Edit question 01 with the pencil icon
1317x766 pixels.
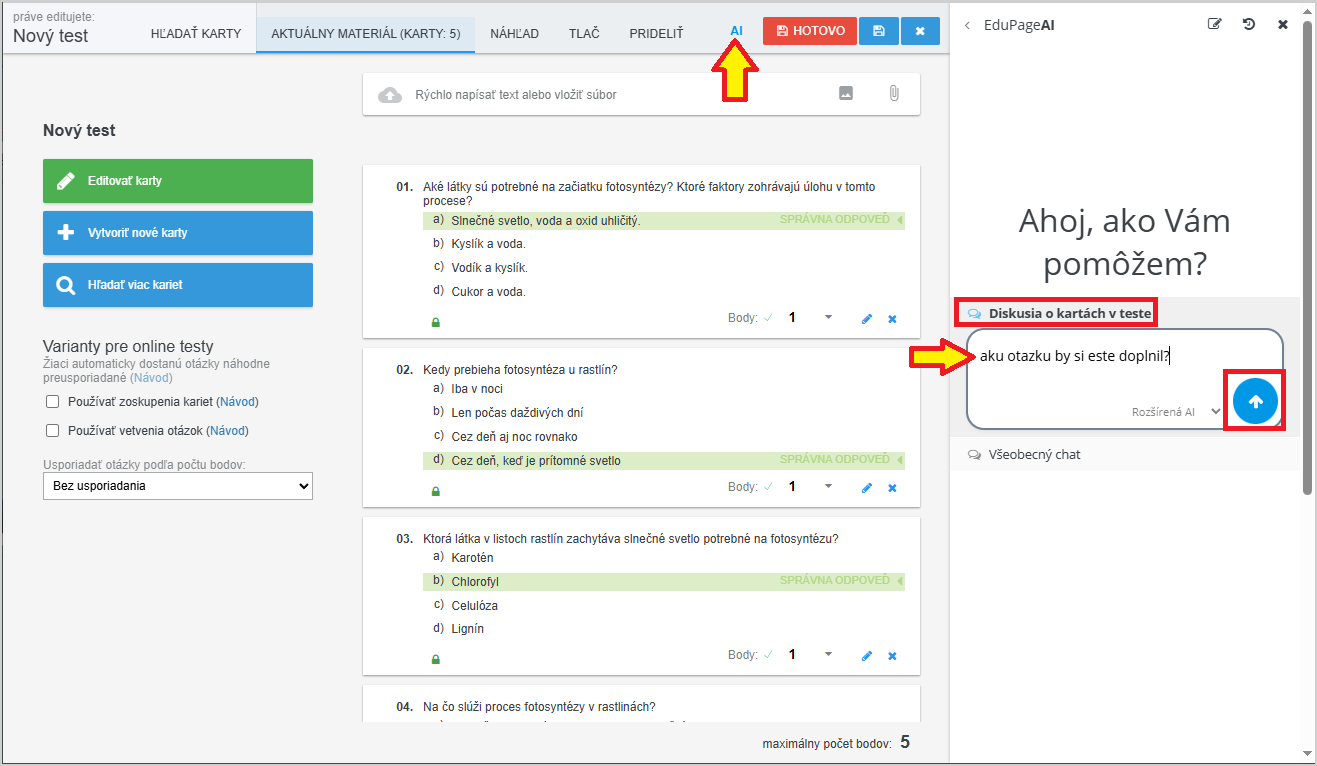pyautogui.click(x=867, y=319)
